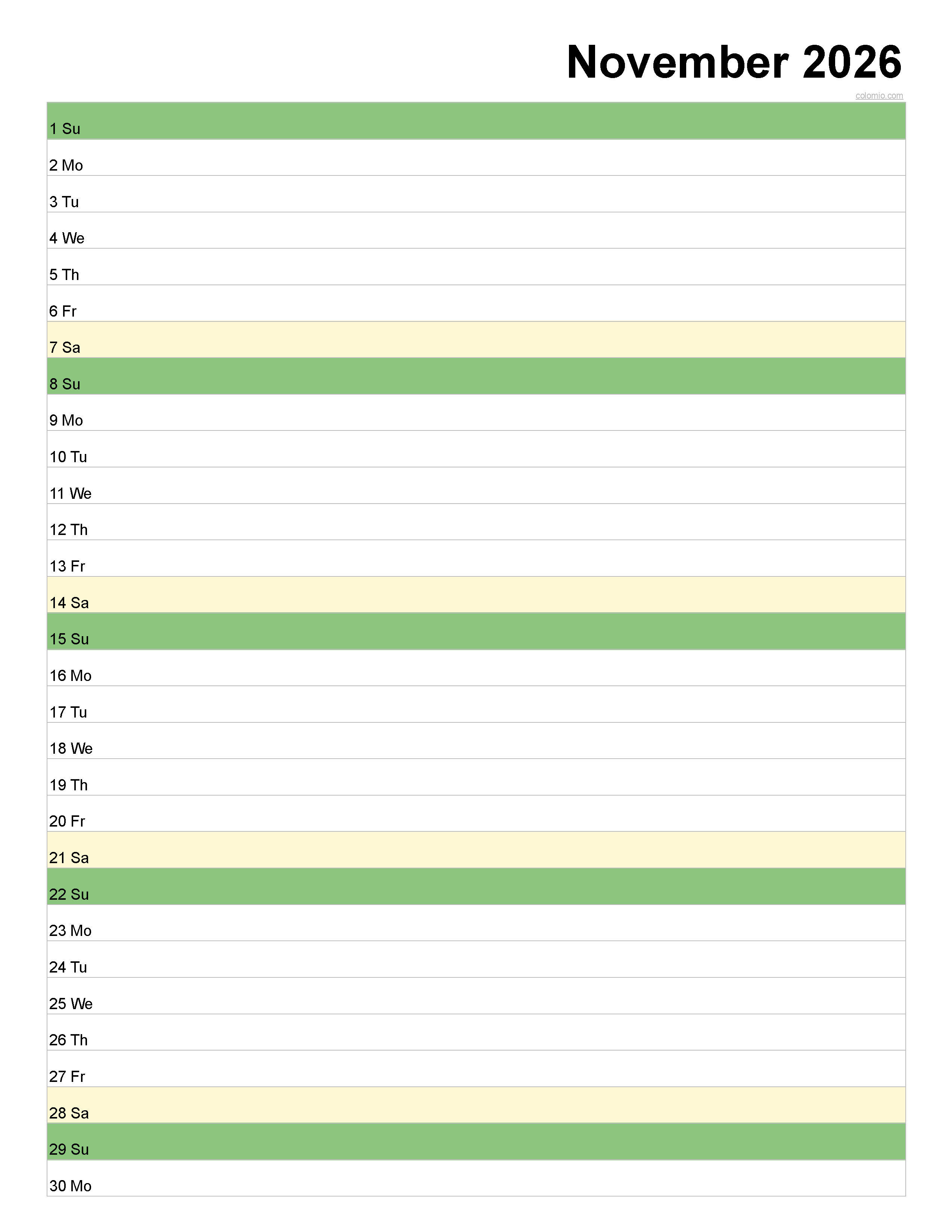The image size is (952, 1232).
Task: Select the 22 Su green row
Action: pyautogui.click(x=476, y=887)
